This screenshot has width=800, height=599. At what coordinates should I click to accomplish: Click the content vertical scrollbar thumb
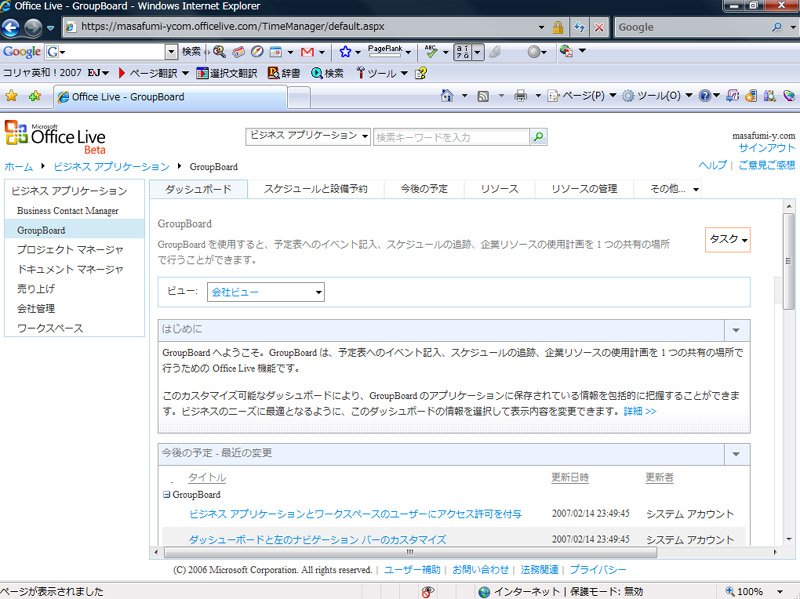pyautogui.click(x=789, y=261)
